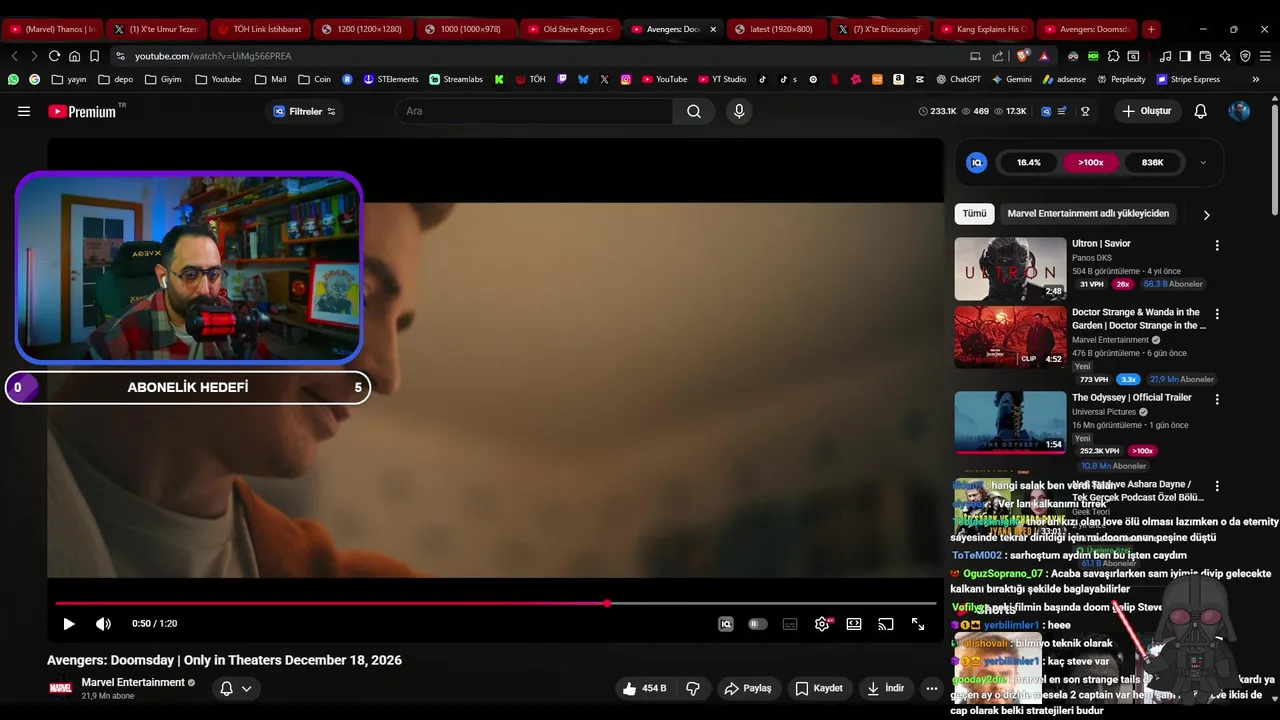The image size is (1280, 720).
Task: Click the 16.4% vidIQ stat pill
Action: (x=1029, y=162)
